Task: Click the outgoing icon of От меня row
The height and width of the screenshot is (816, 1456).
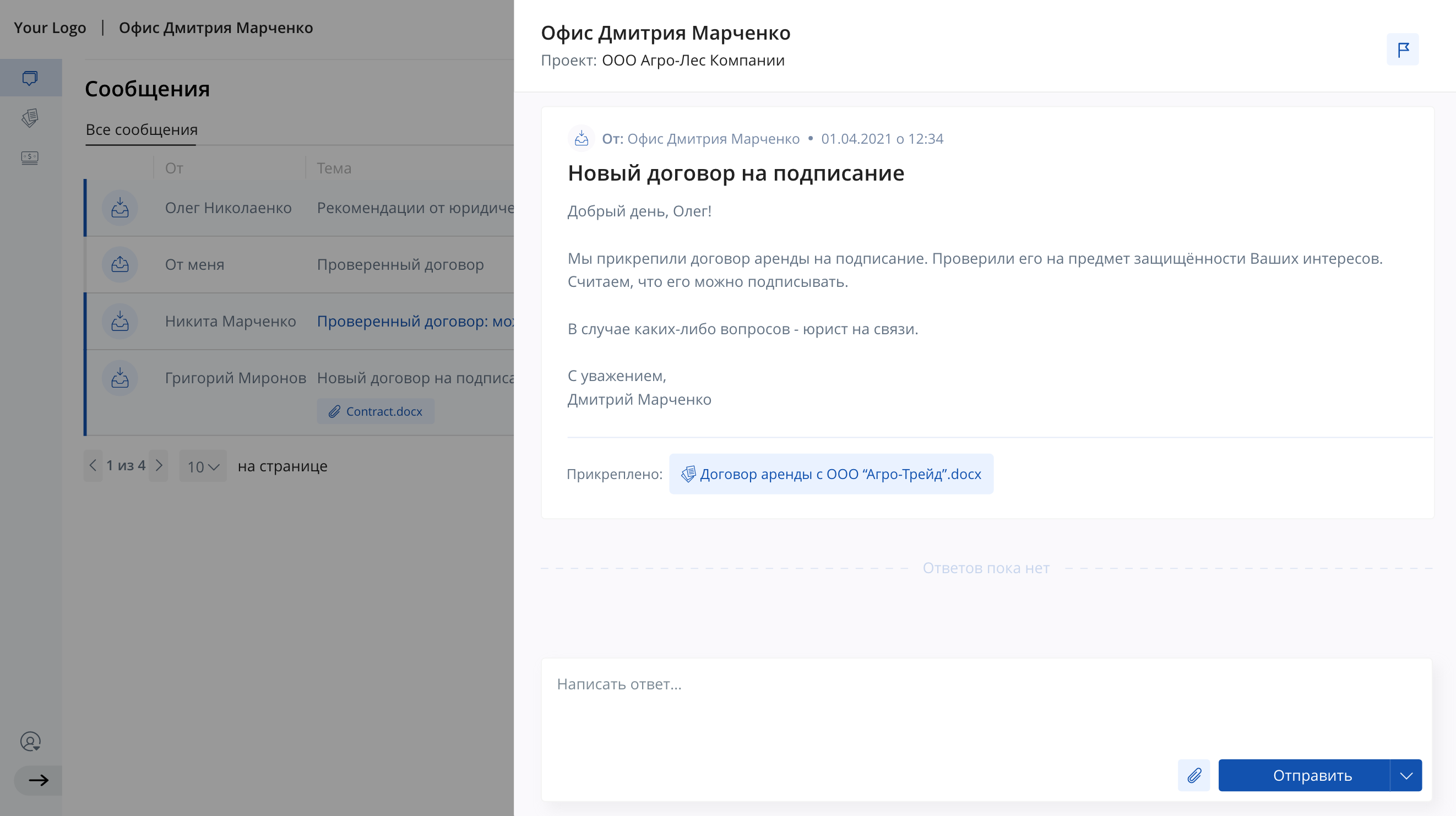Action: 120,264
